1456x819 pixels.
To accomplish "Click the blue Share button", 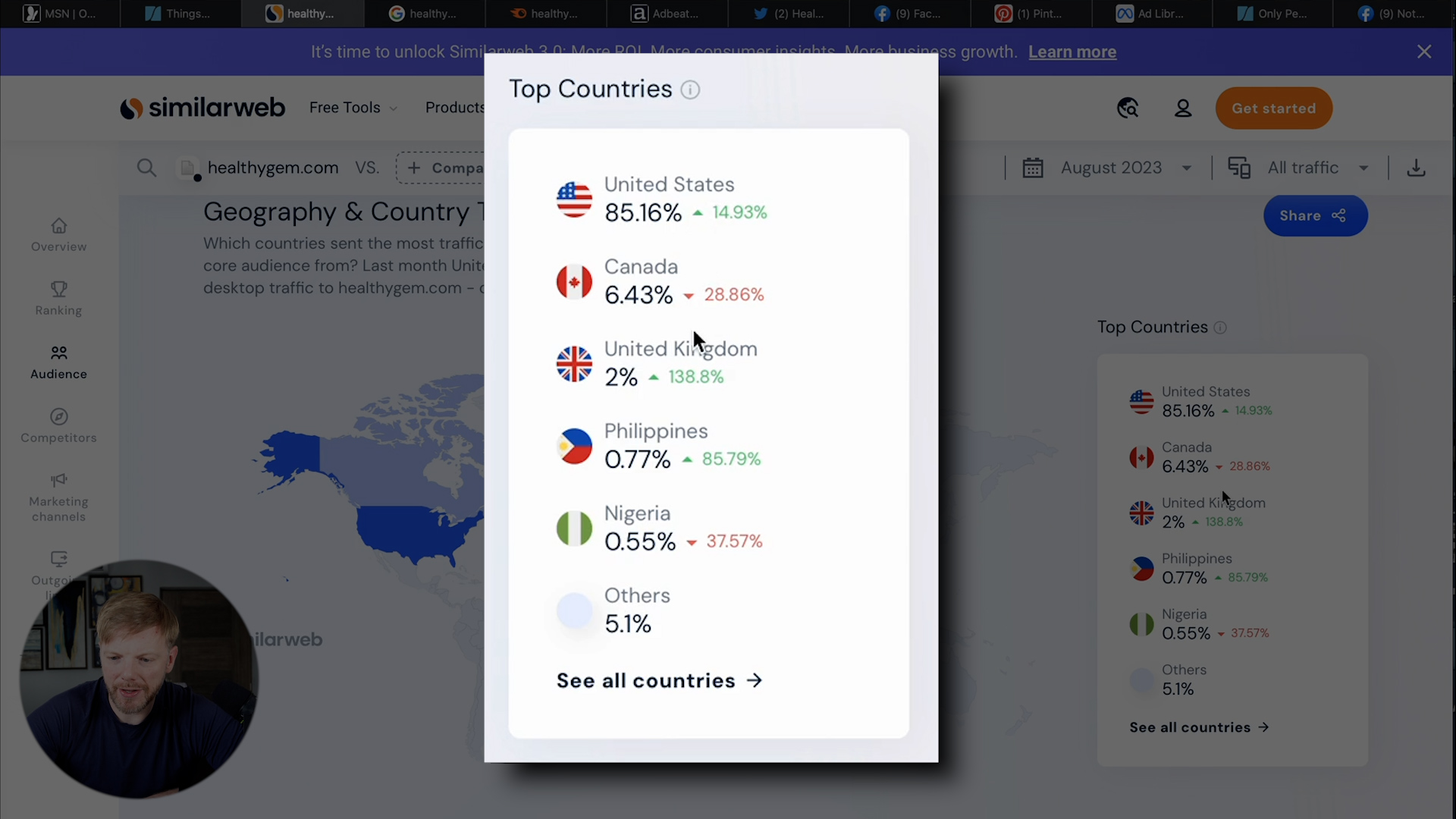I will 1314,215.
